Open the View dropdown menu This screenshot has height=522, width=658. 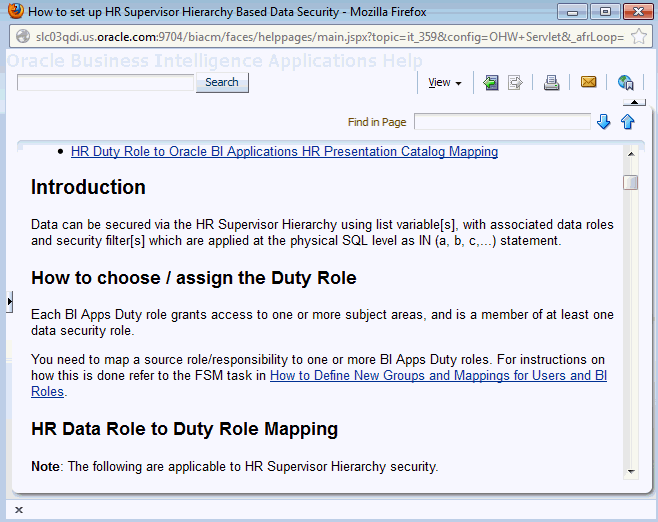445,83
